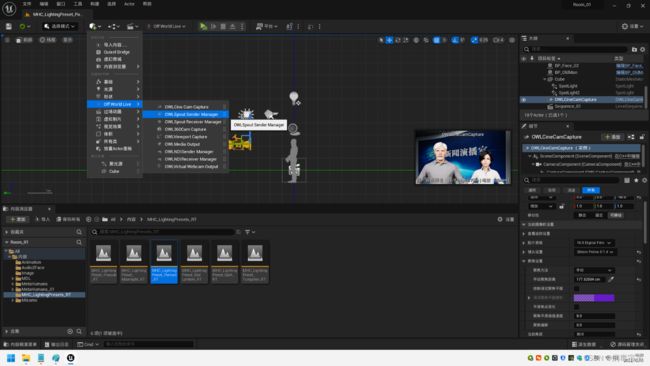
Task: Select OWLVirtual Webcam Output from submenu
Action: 185,167
